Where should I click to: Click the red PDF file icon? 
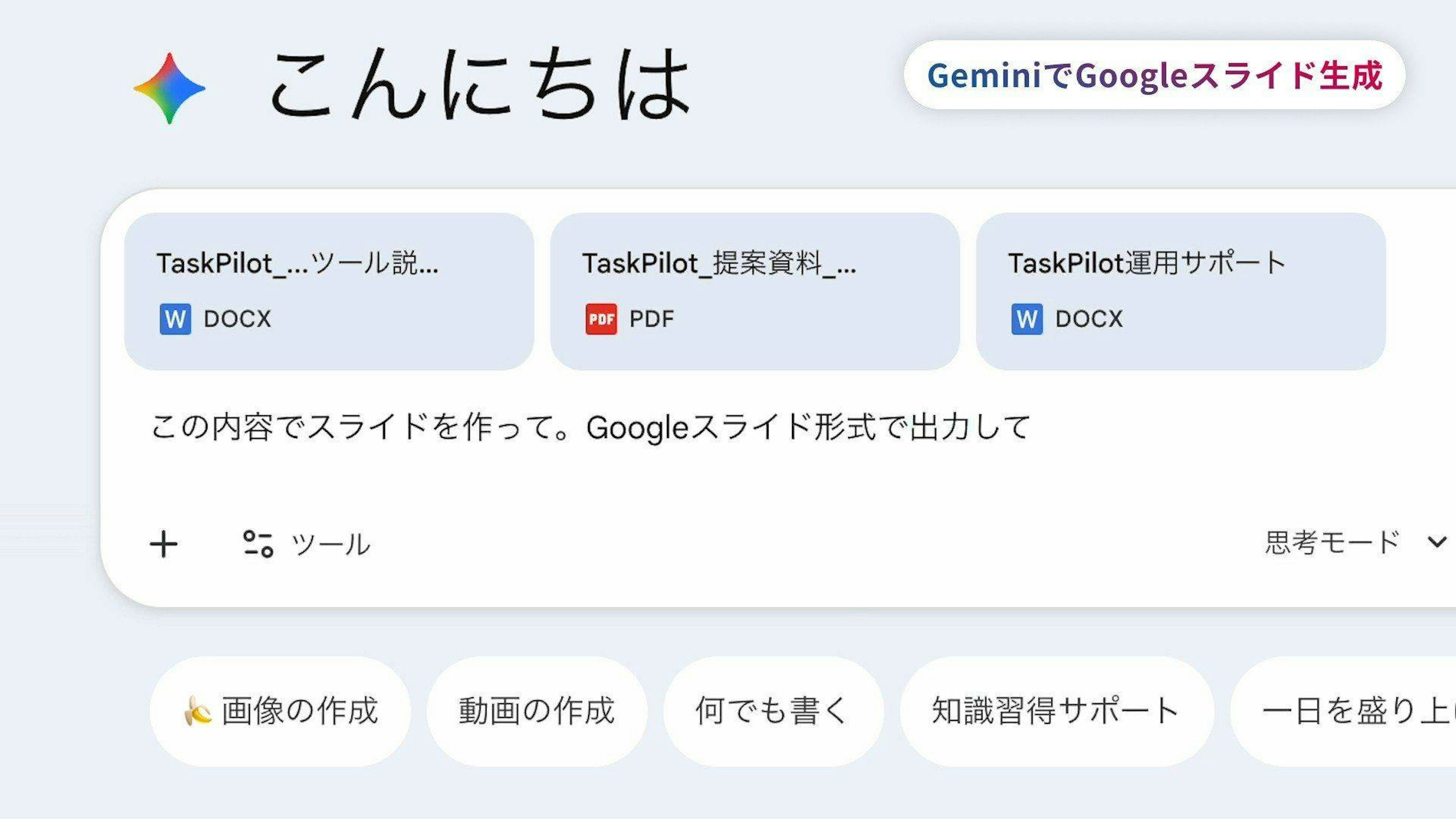tap(601, 319)
